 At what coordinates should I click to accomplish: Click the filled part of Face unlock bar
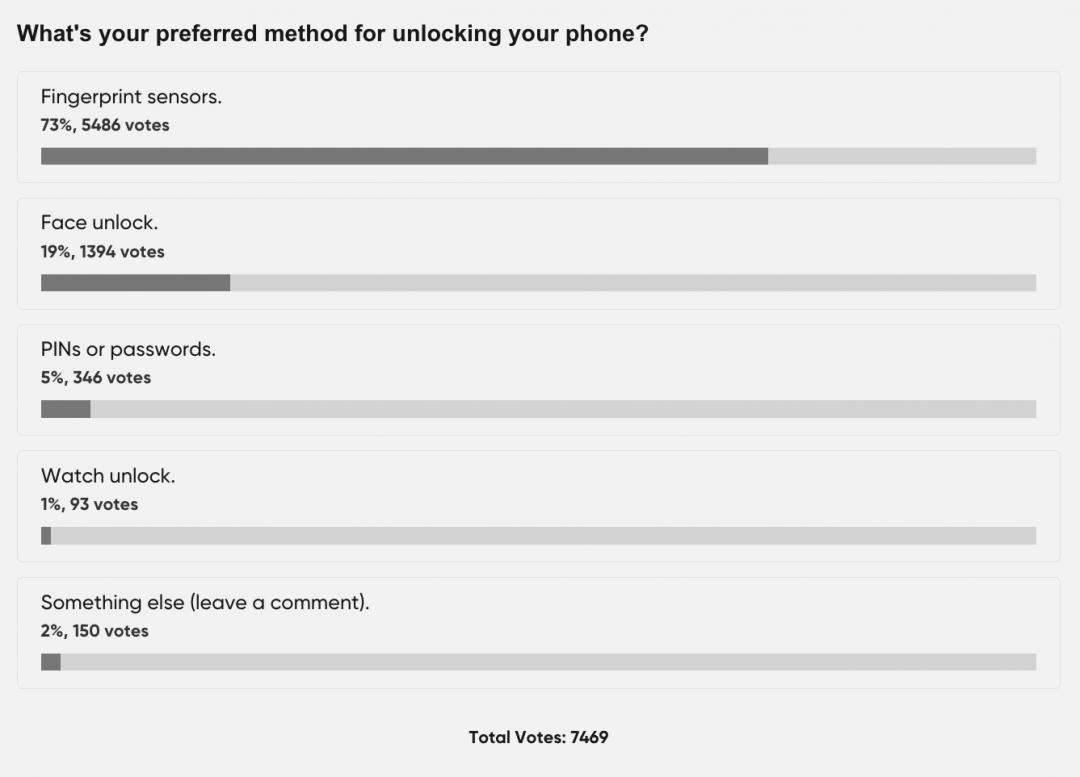pos(135,283)
